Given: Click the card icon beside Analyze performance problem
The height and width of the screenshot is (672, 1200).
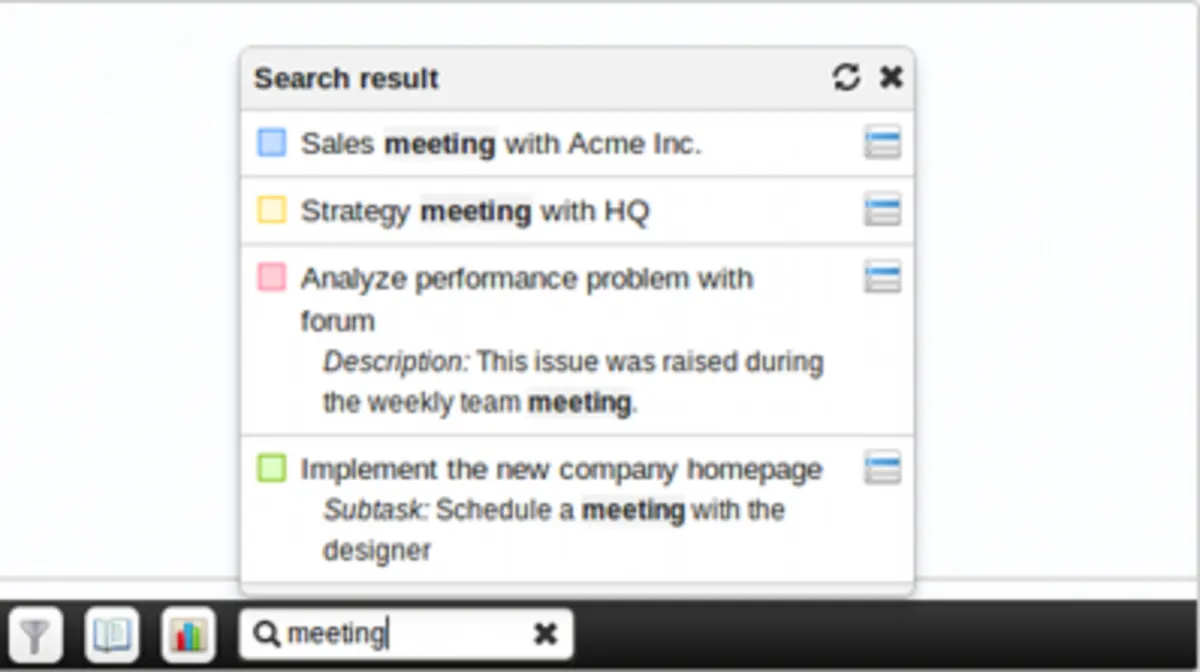Looking at the screenshot, I should pos(882,277).
